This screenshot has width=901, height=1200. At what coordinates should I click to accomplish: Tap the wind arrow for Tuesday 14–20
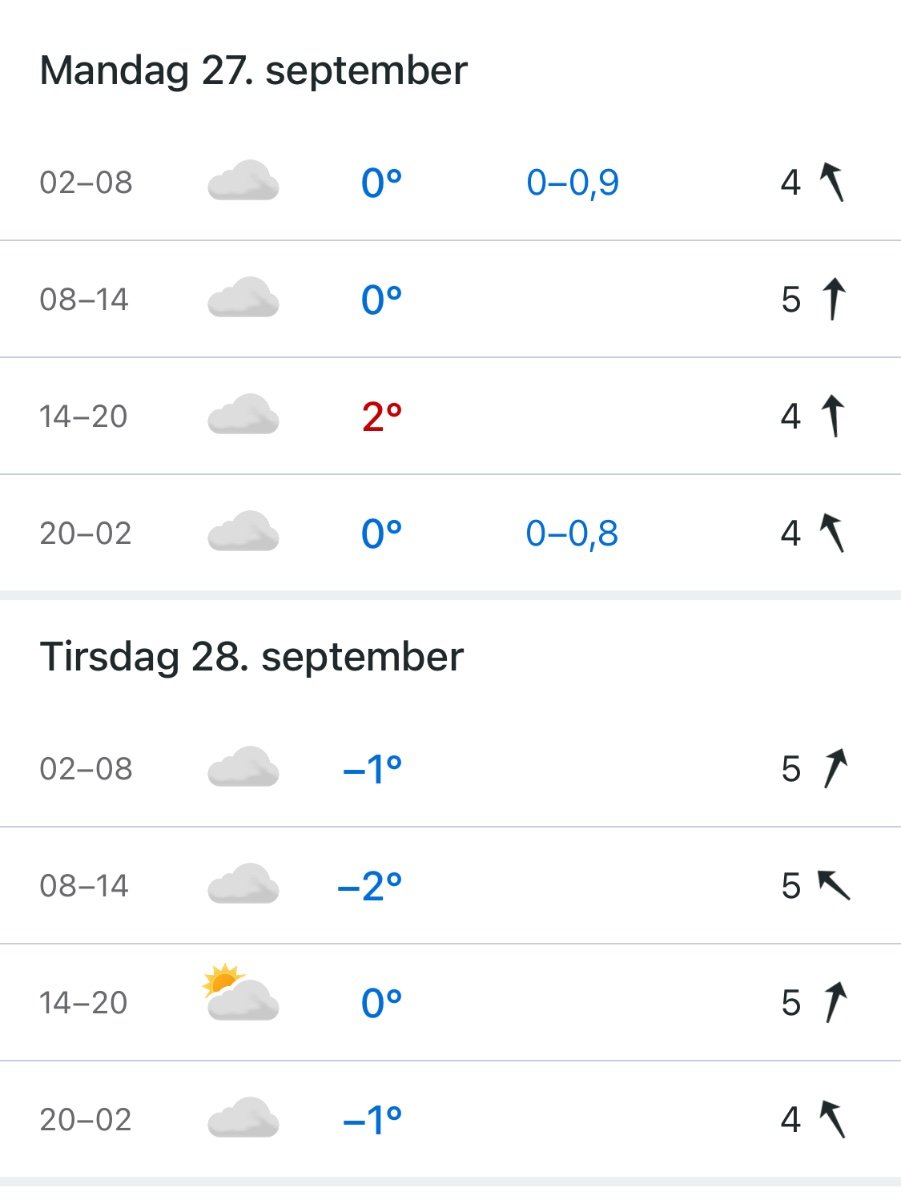(x=833, y=1002)
